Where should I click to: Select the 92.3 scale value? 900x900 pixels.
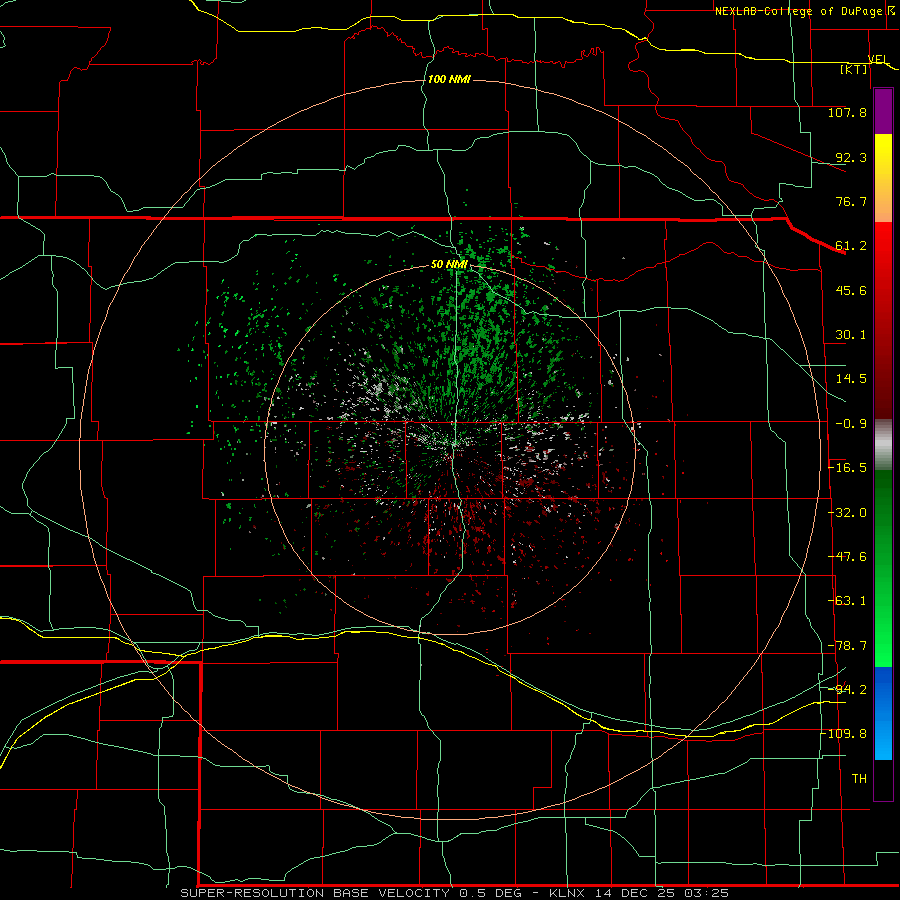tap(851, 157)
